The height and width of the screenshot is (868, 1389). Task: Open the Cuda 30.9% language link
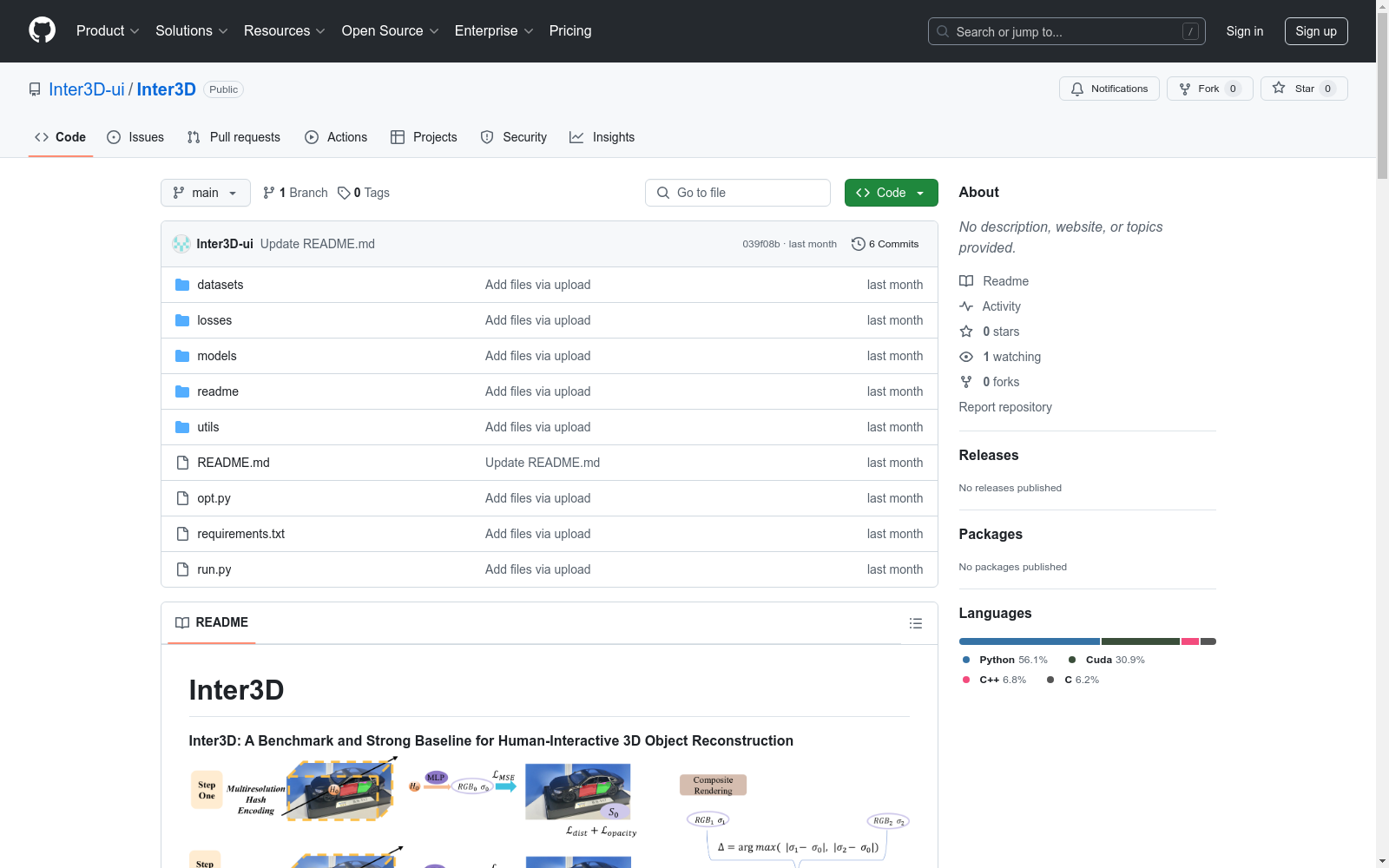1106,660
